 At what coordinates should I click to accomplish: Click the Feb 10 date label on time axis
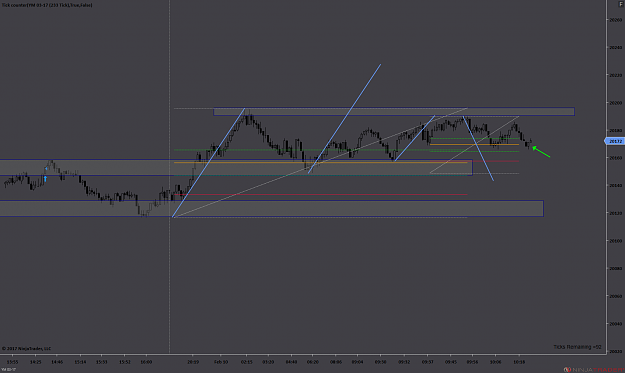[x=221, y=362]
